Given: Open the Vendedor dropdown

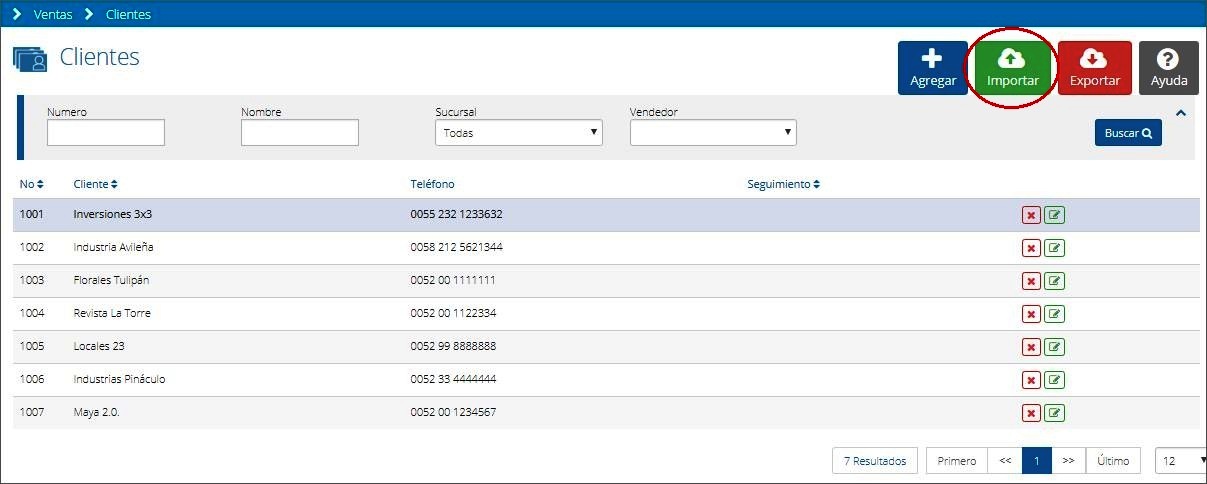Looking at the screenshot, I should (713, 132).
